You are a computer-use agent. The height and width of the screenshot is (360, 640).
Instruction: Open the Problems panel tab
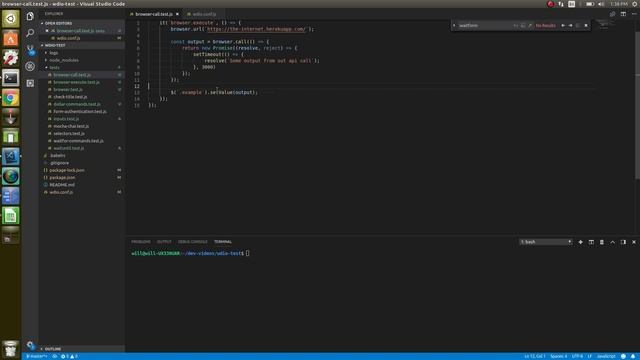click(141, 242)
